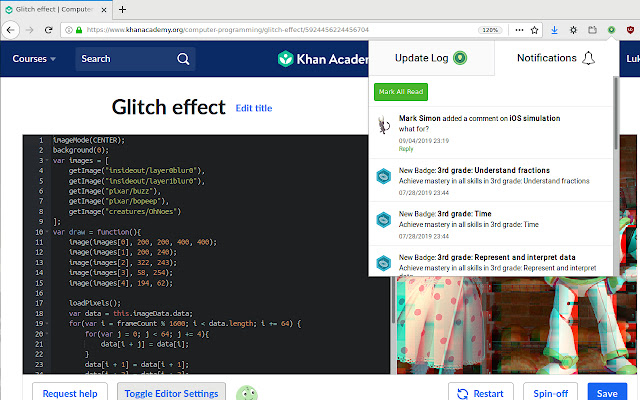Viewport: 640px width, 400px height.
Task: Restart the program with Restart button
Action: tap(480, 393)
